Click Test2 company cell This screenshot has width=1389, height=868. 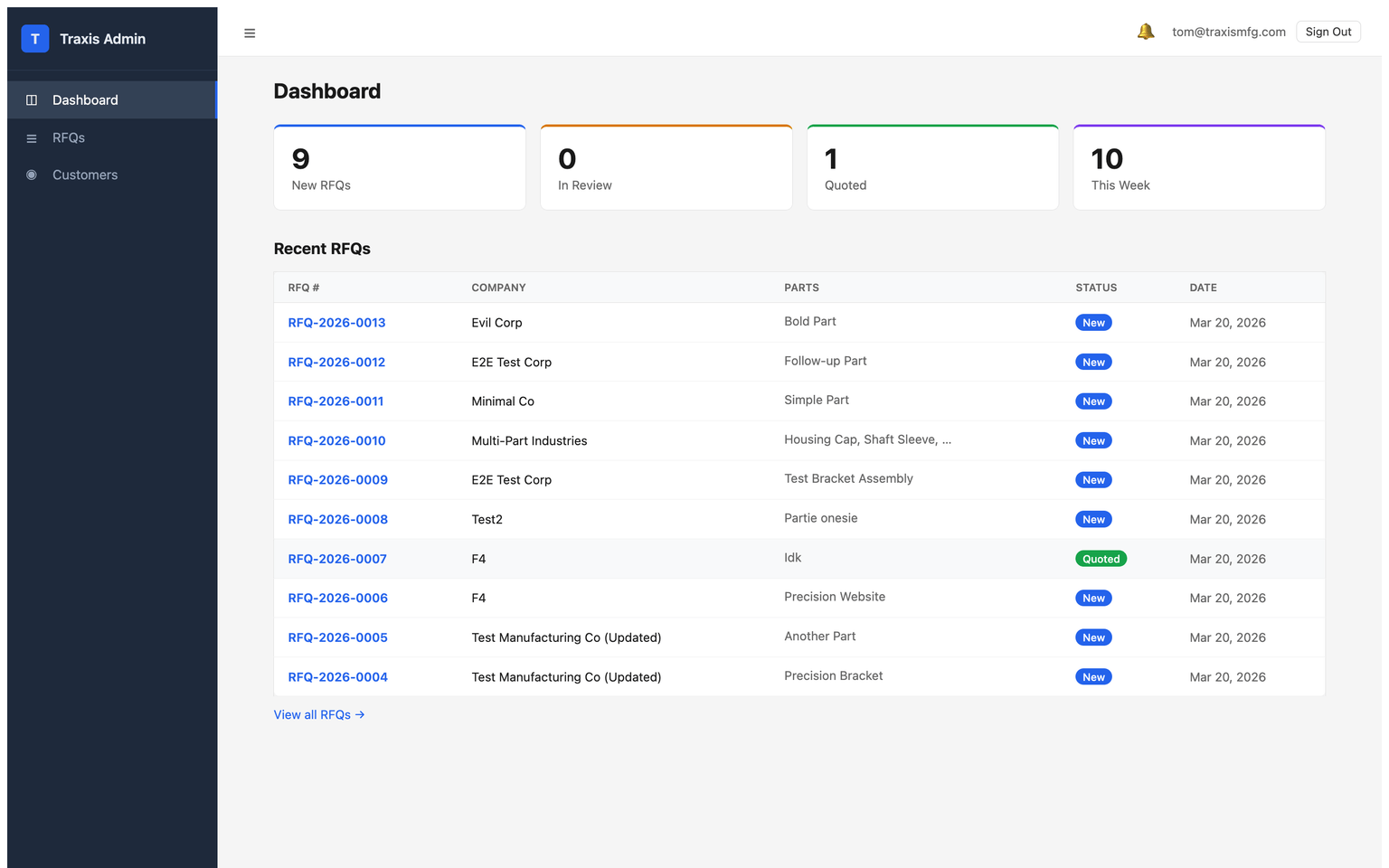(487, 520)
